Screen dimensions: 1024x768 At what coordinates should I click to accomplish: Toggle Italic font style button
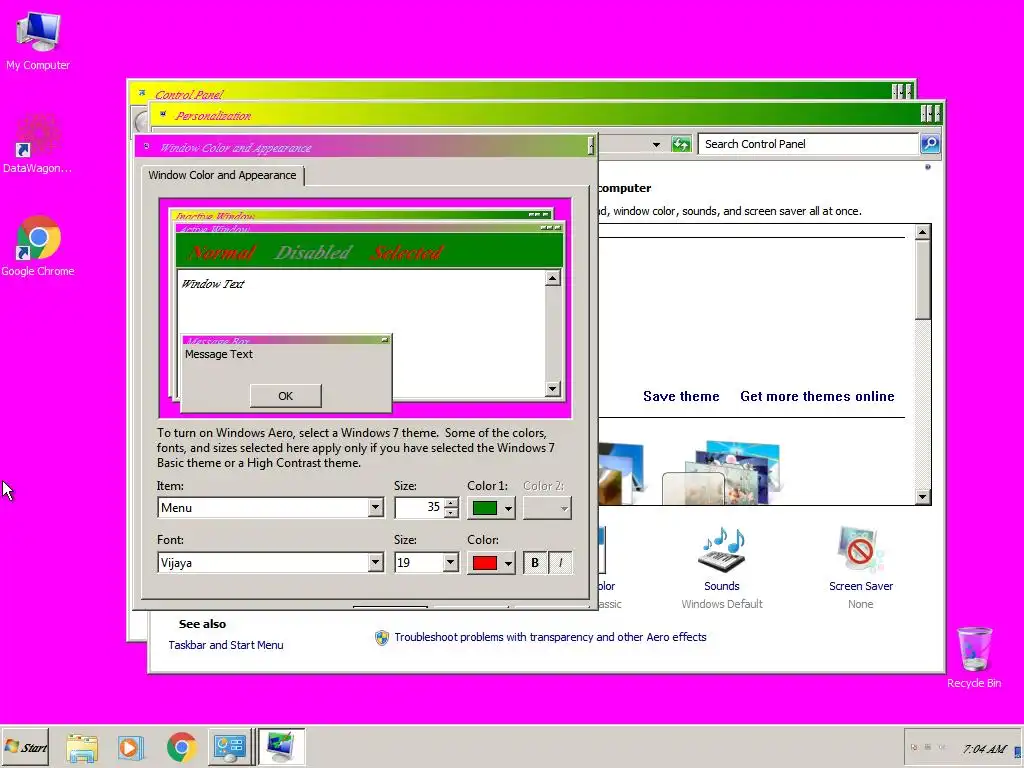(x=560, y=563)
